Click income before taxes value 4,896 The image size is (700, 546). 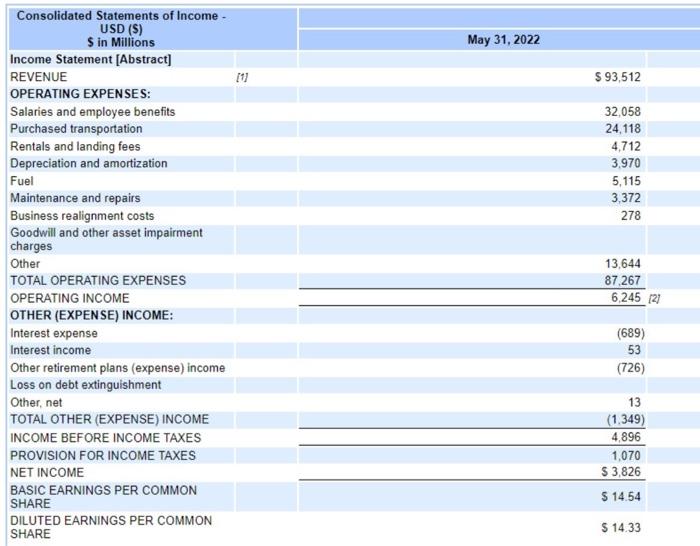626,437
